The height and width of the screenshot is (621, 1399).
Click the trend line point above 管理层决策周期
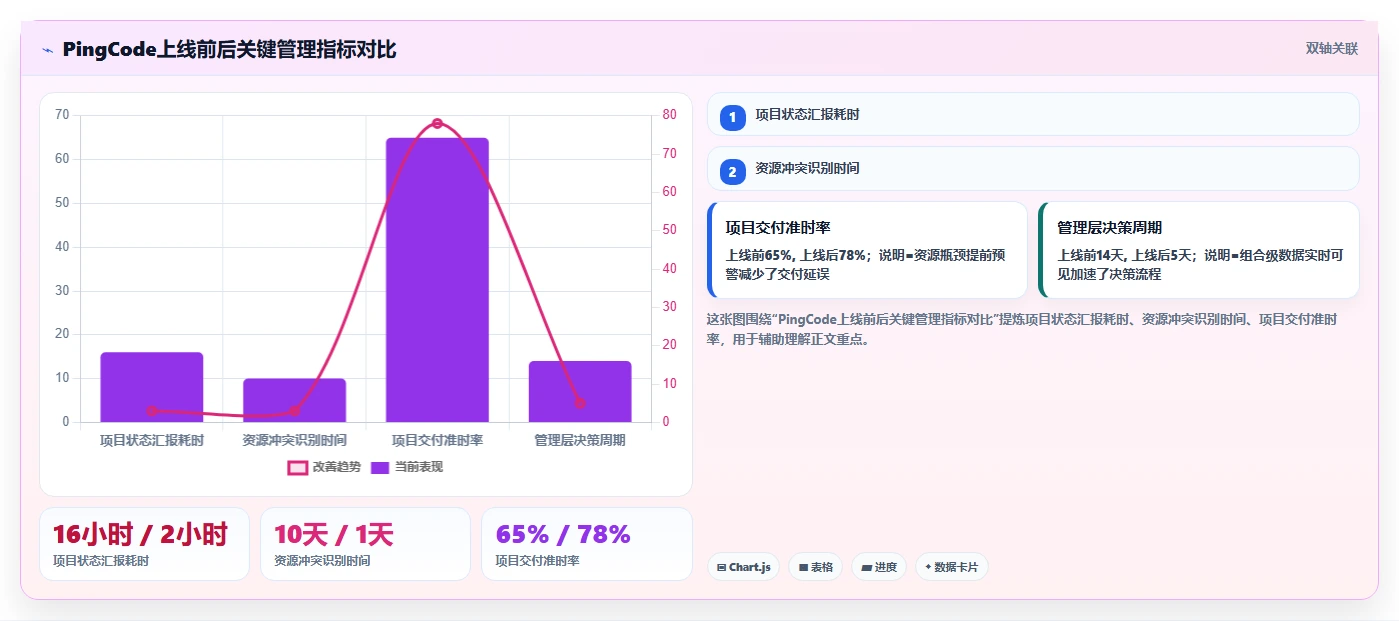click(x=580, y=403)
